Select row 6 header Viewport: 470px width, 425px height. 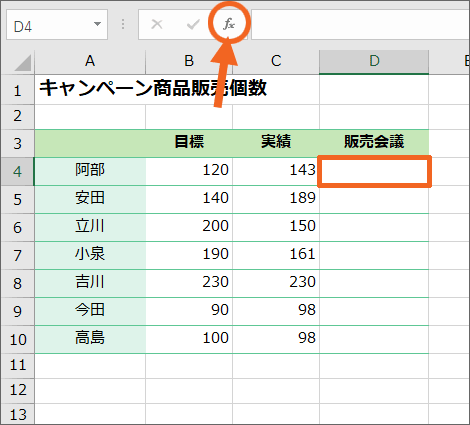(x=18, y=227)
